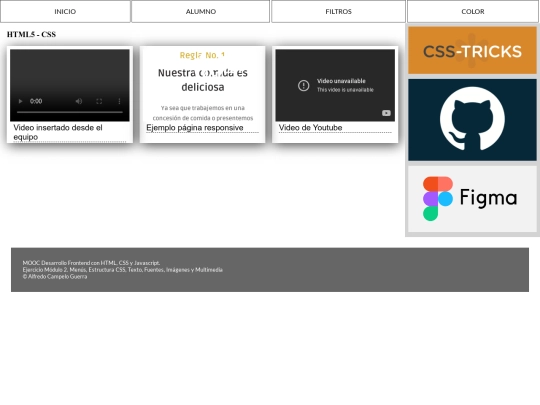Open the INICIO menu item
The image size is (540, 405).
65,11
